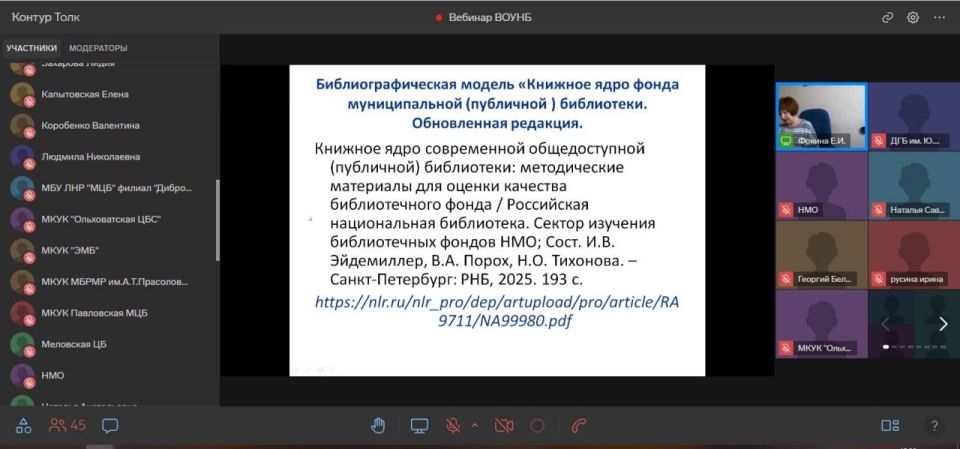
Task: Select НМО in the participants list
Action: [x=109, y=375]
